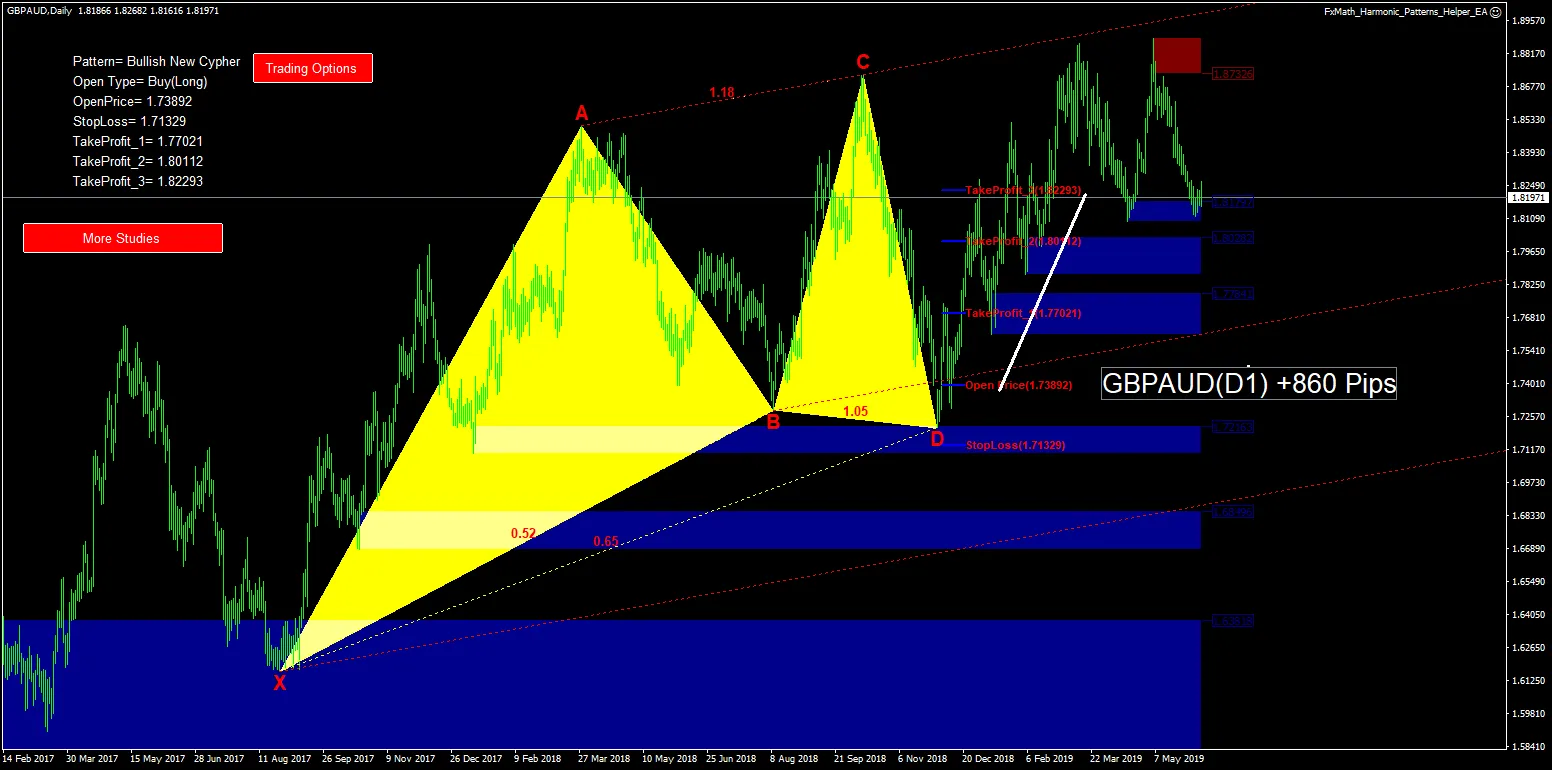Click the 1.63818 zone price tag
This screenshot has width=1552, height=770.
pyautogui.click(x=1233, y=621)
